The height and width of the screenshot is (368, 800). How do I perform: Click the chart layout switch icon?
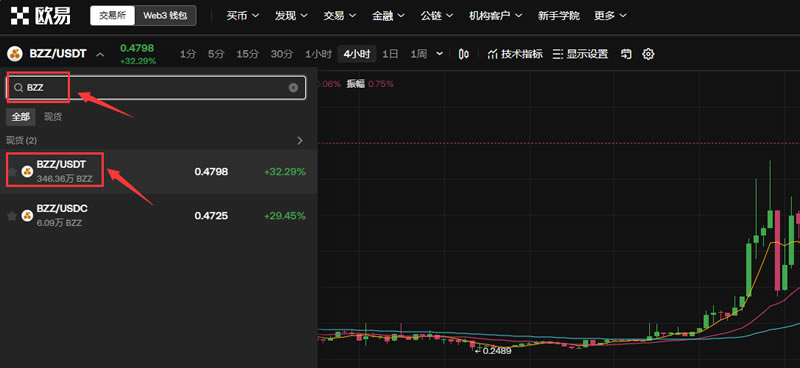click(x=627, y=54)
